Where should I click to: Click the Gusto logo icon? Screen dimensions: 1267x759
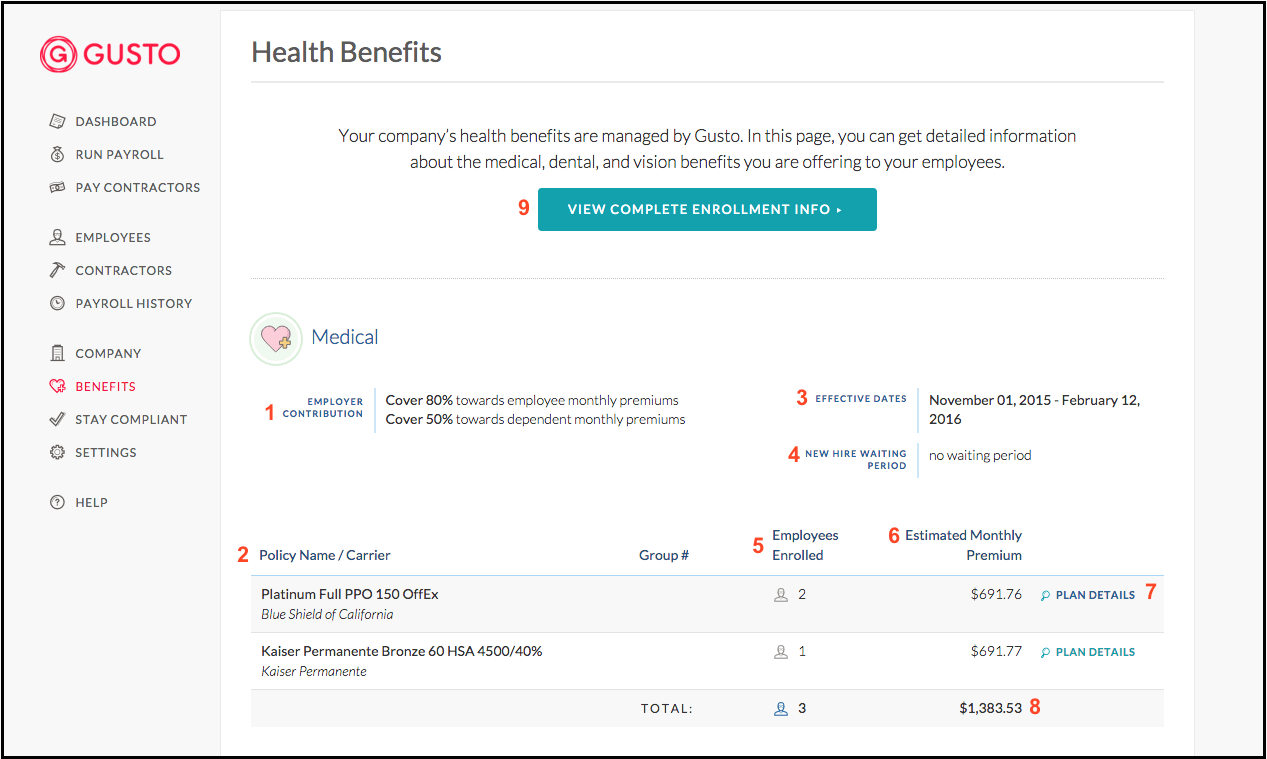58,54
